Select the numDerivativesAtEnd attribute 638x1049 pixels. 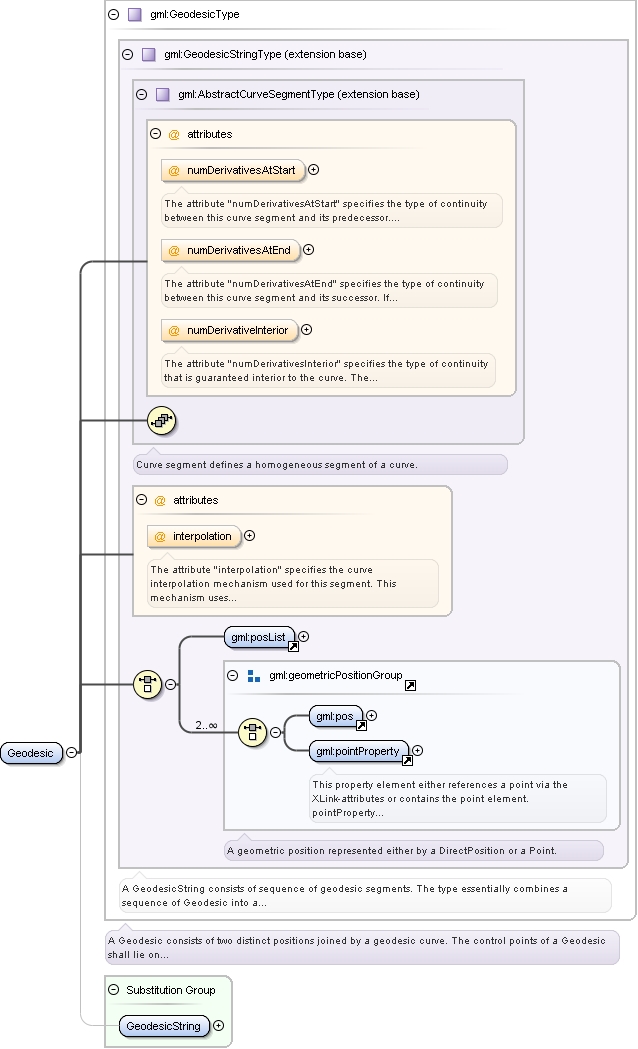[231, 250]
